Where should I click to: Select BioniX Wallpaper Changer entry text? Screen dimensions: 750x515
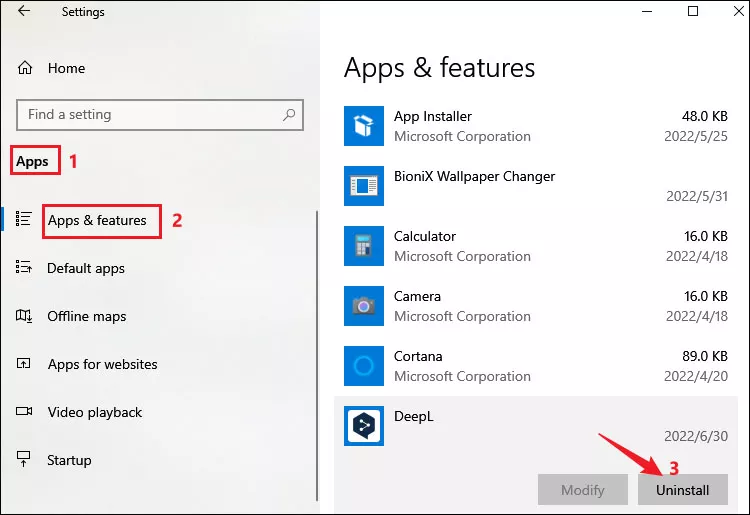coord(474,176)
